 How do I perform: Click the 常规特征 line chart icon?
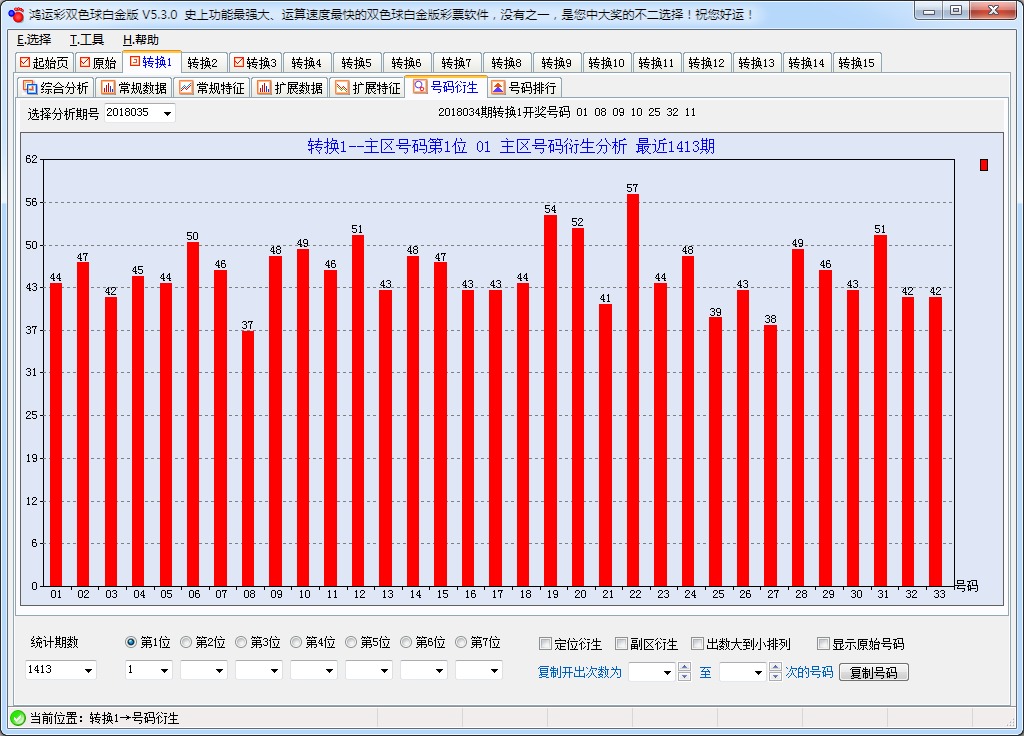point(185,88)
